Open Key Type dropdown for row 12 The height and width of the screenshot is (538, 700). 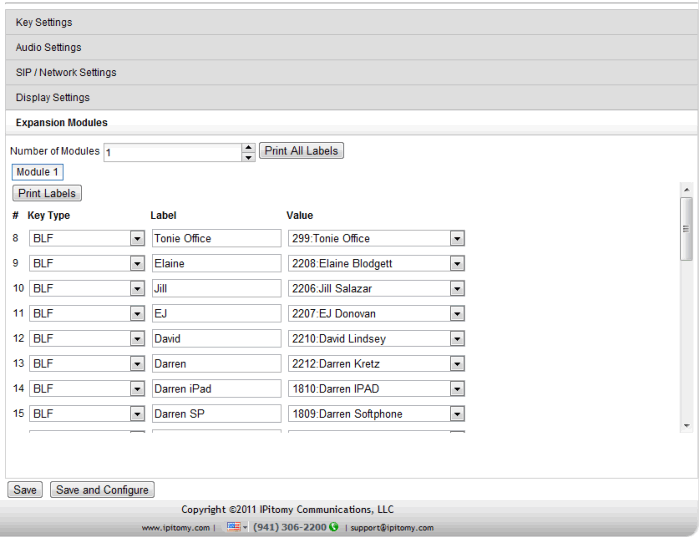(87, 338)
